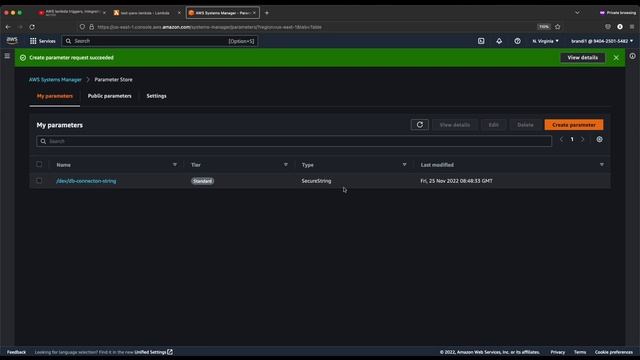Image resolution: width=640 pixels, height=360 pixels.
Task: Go to AWS Systems Manager breadcrumb
Action: pos(55,80)
